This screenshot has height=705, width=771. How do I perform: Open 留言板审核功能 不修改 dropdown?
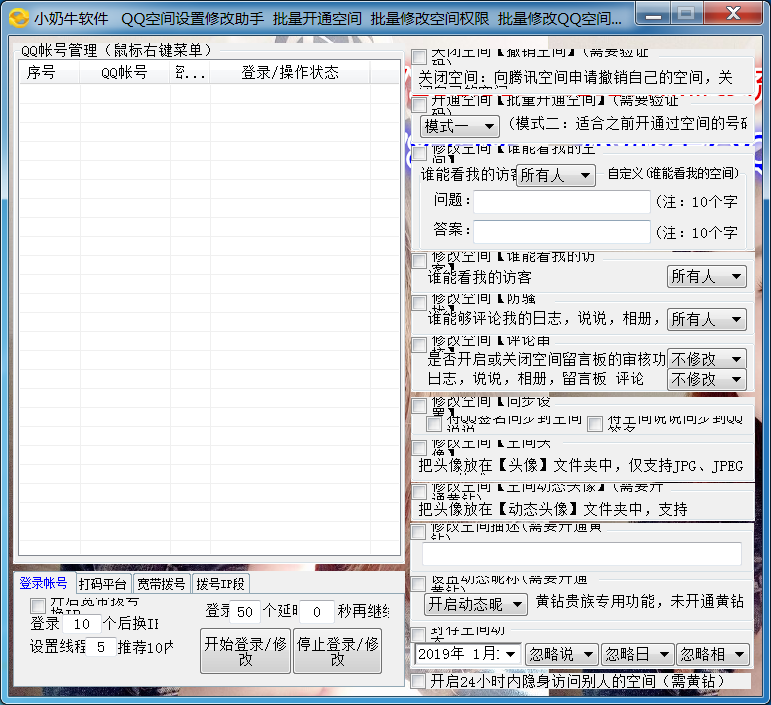coord(707,359)
